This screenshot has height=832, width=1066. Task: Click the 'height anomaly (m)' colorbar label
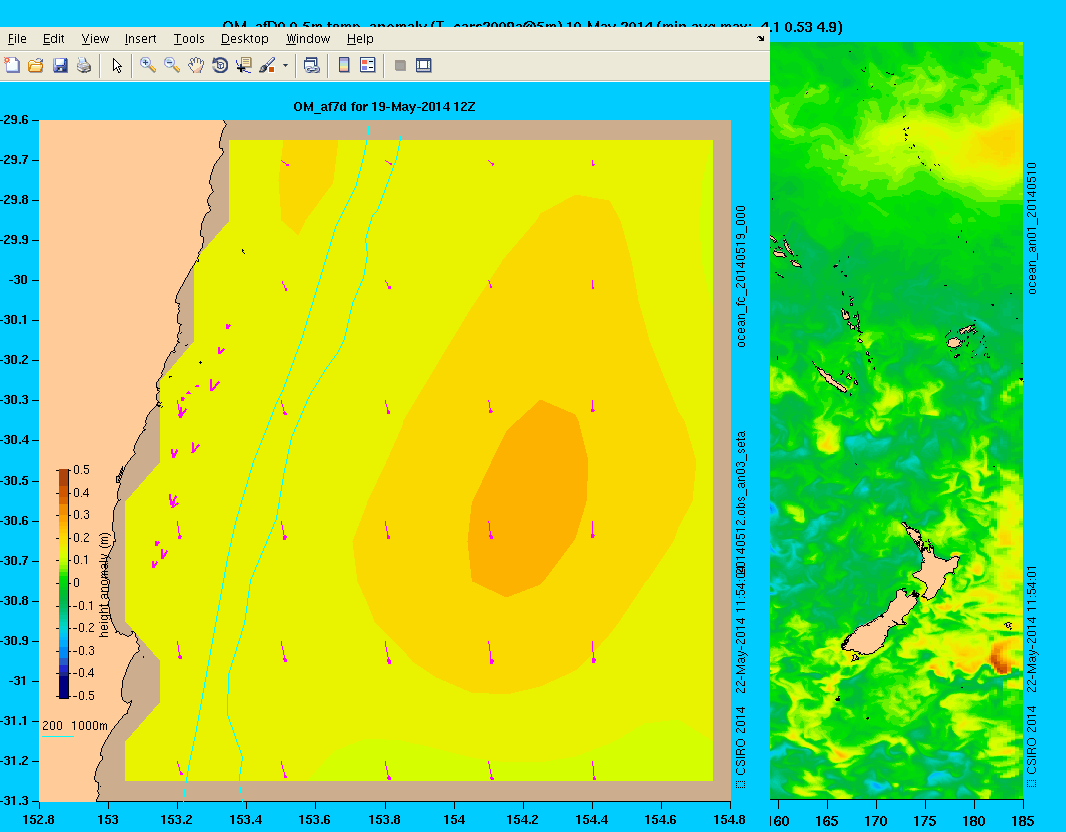pyautogui.click(x=104, y=585)
